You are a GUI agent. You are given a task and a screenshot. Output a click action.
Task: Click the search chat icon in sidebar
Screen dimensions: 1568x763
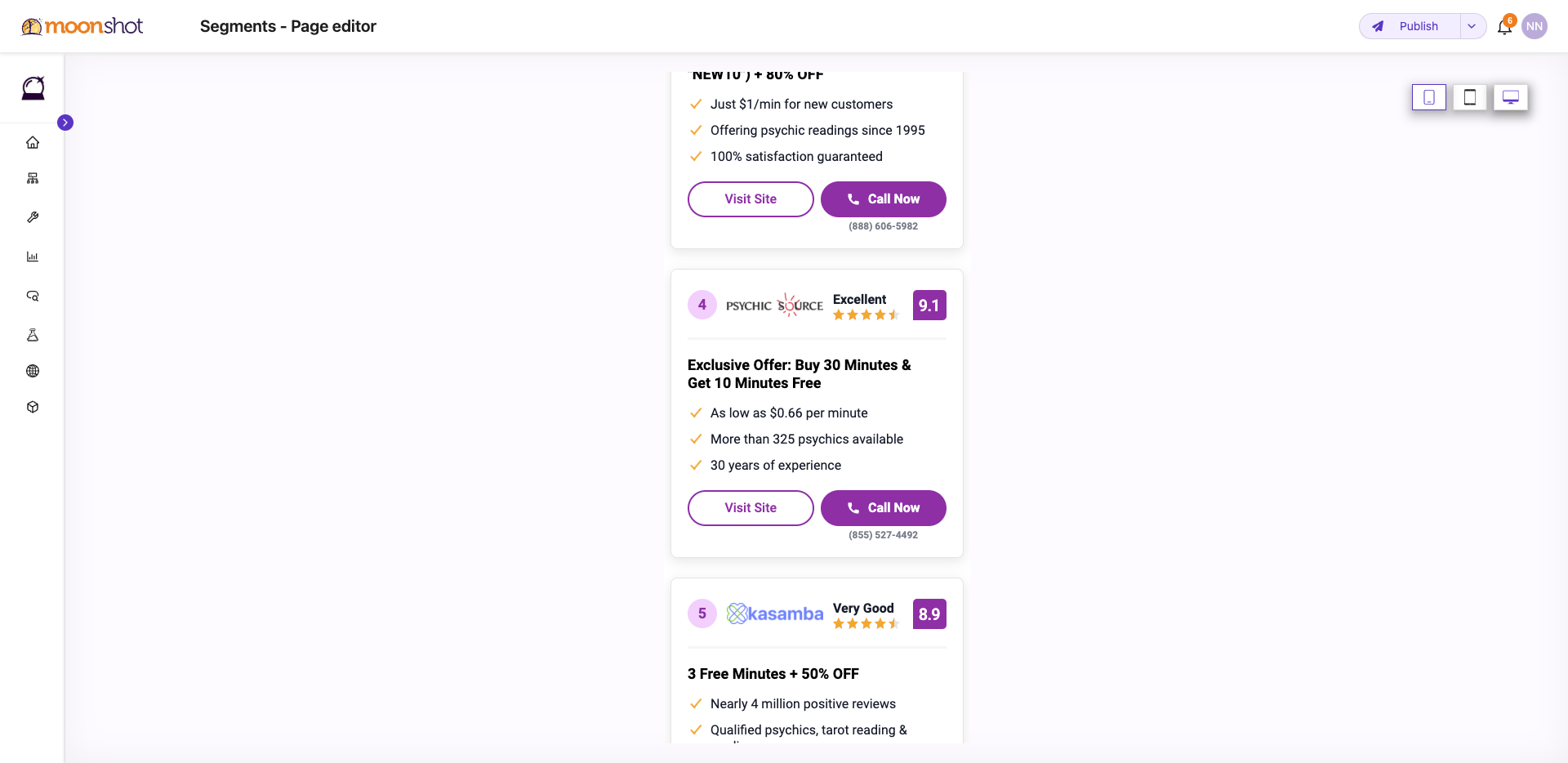click(x=33, y=296)
